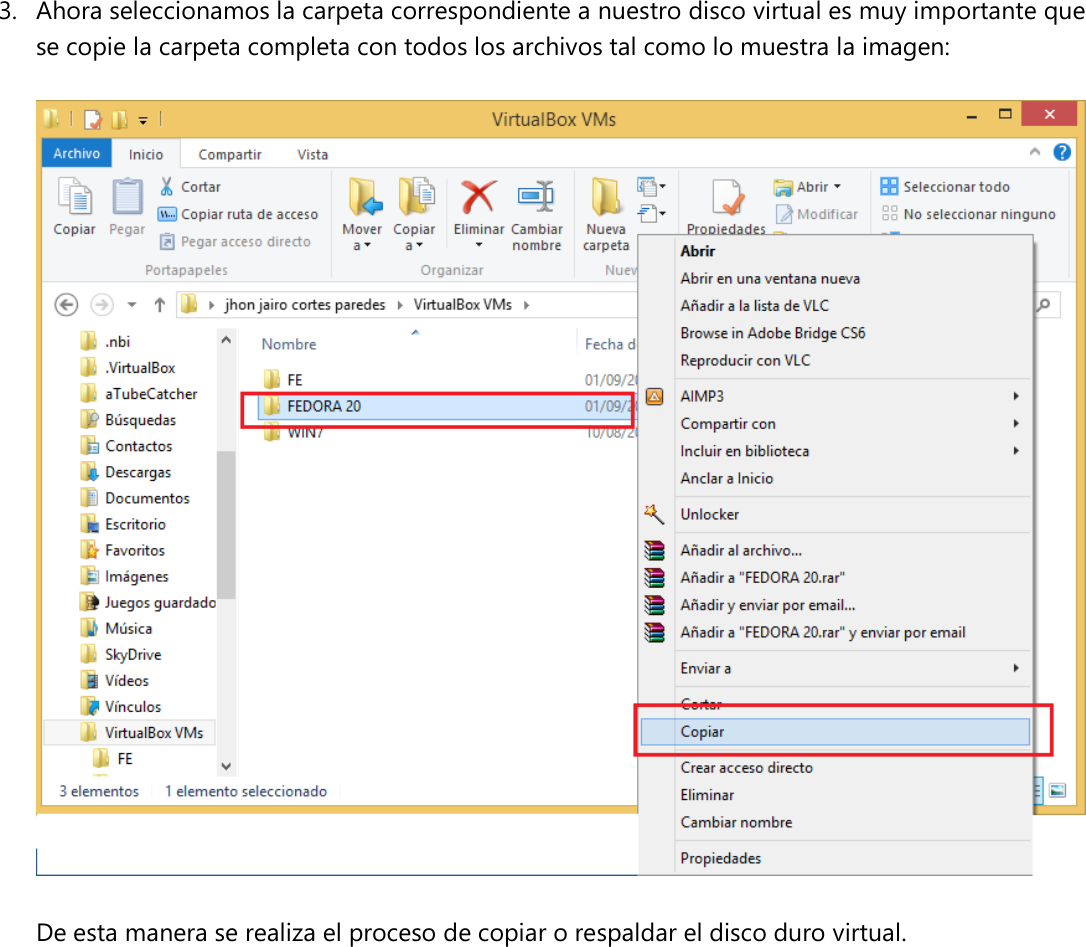Screen dimensions: 1086x947
Task: Expand the breadcrumb arrow after VirtualBox VMs
Action: tap(527, 305)
